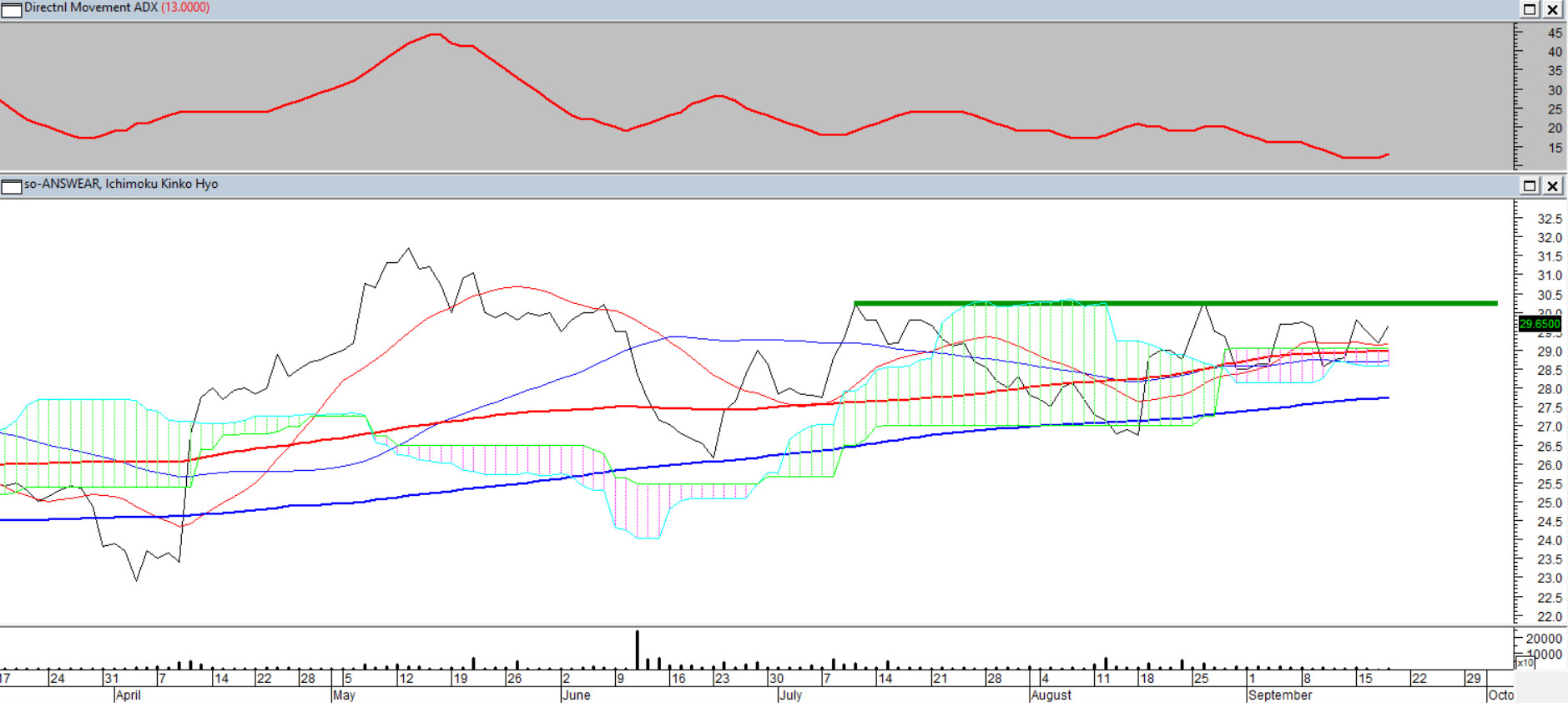Click the 20000 label on volume scale
Screen dimensions: 1568x703
1544,639
